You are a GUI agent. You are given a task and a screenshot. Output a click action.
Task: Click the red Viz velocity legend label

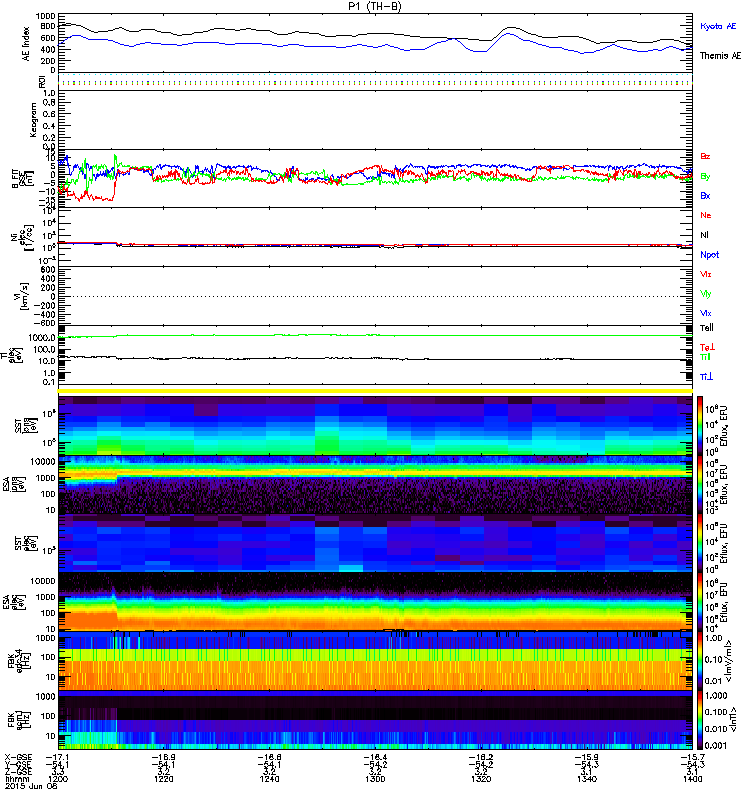pos(705,274)
